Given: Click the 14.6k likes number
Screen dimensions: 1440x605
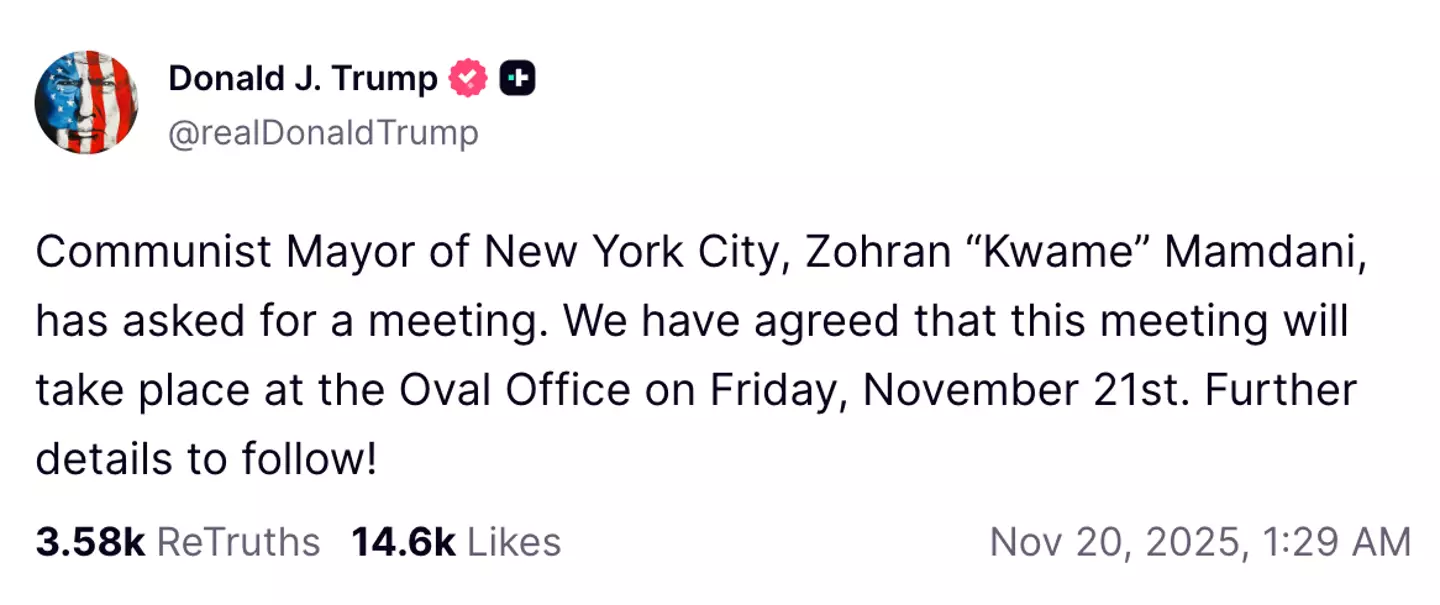Looking at the screenshot, I should pos(403,543).
